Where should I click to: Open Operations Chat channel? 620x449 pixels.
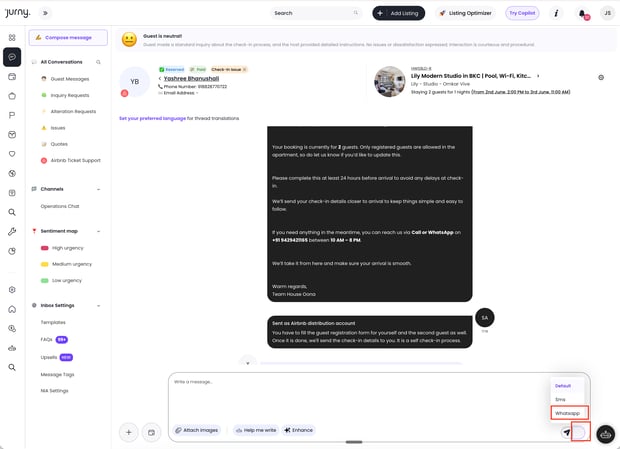60,206
